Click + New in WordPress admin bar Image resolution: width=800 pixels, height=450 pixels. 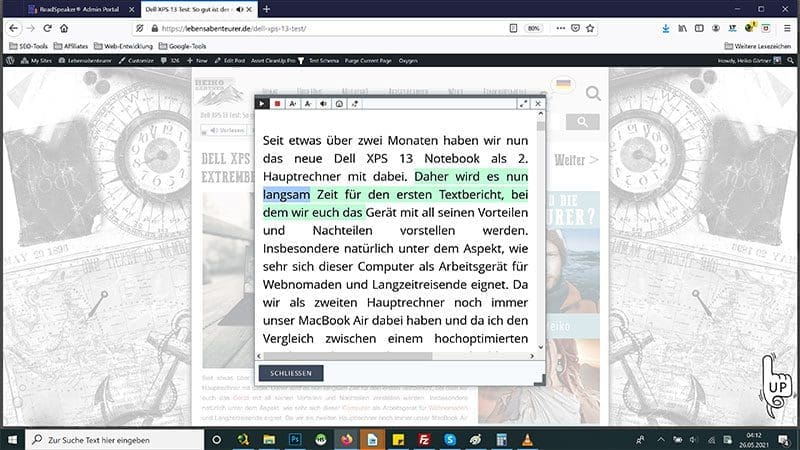pos(197,60)
